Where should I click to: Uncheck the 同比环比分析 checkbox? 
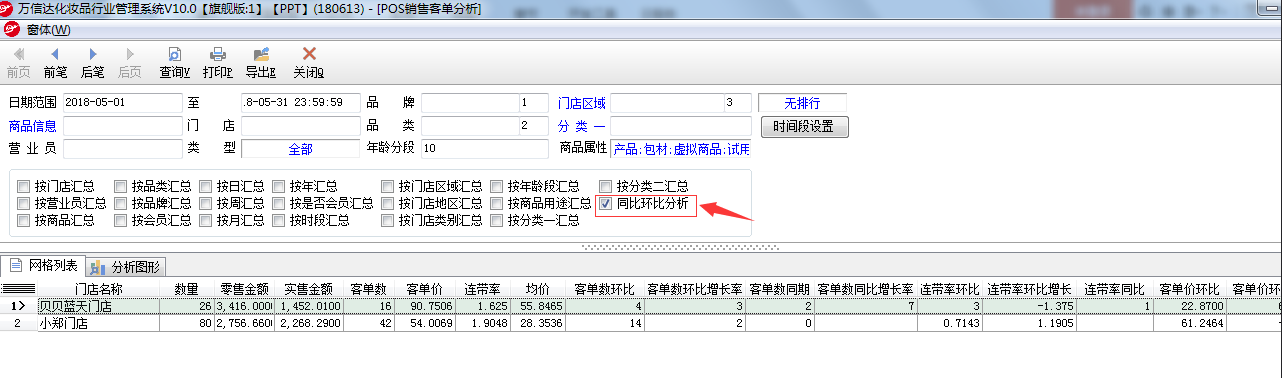pyautogui.click(x=606, y=203)
